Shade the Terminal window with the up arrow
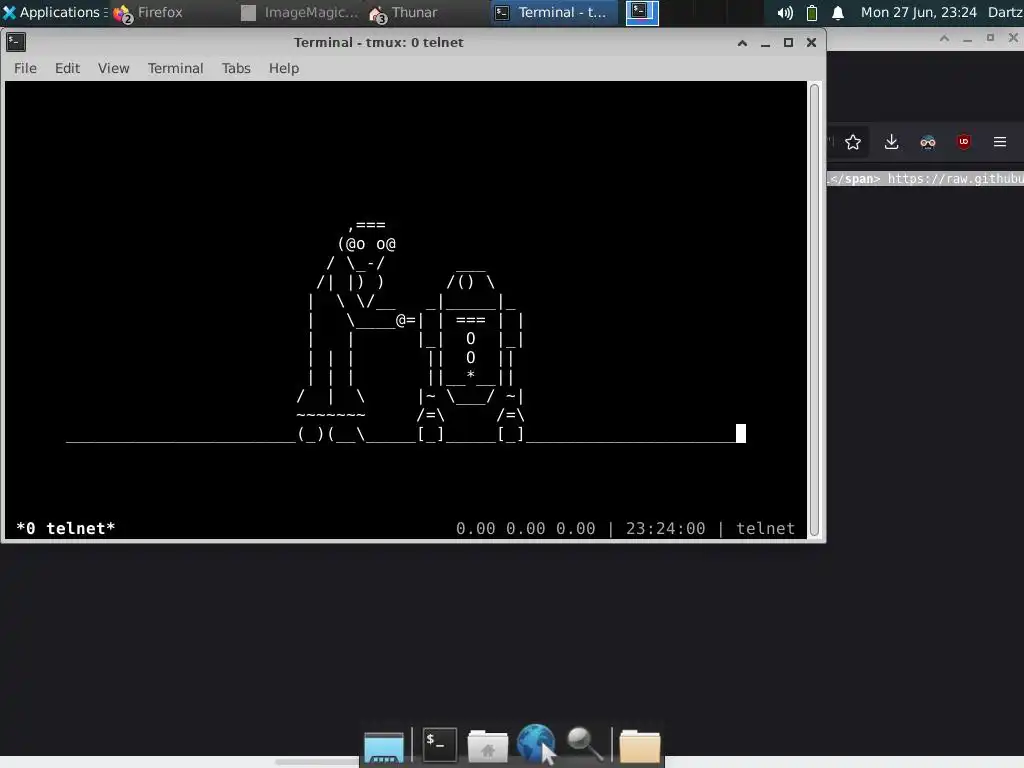Image resolution: width=1024 pixels, height=768 pixels. tap(743, 43)
